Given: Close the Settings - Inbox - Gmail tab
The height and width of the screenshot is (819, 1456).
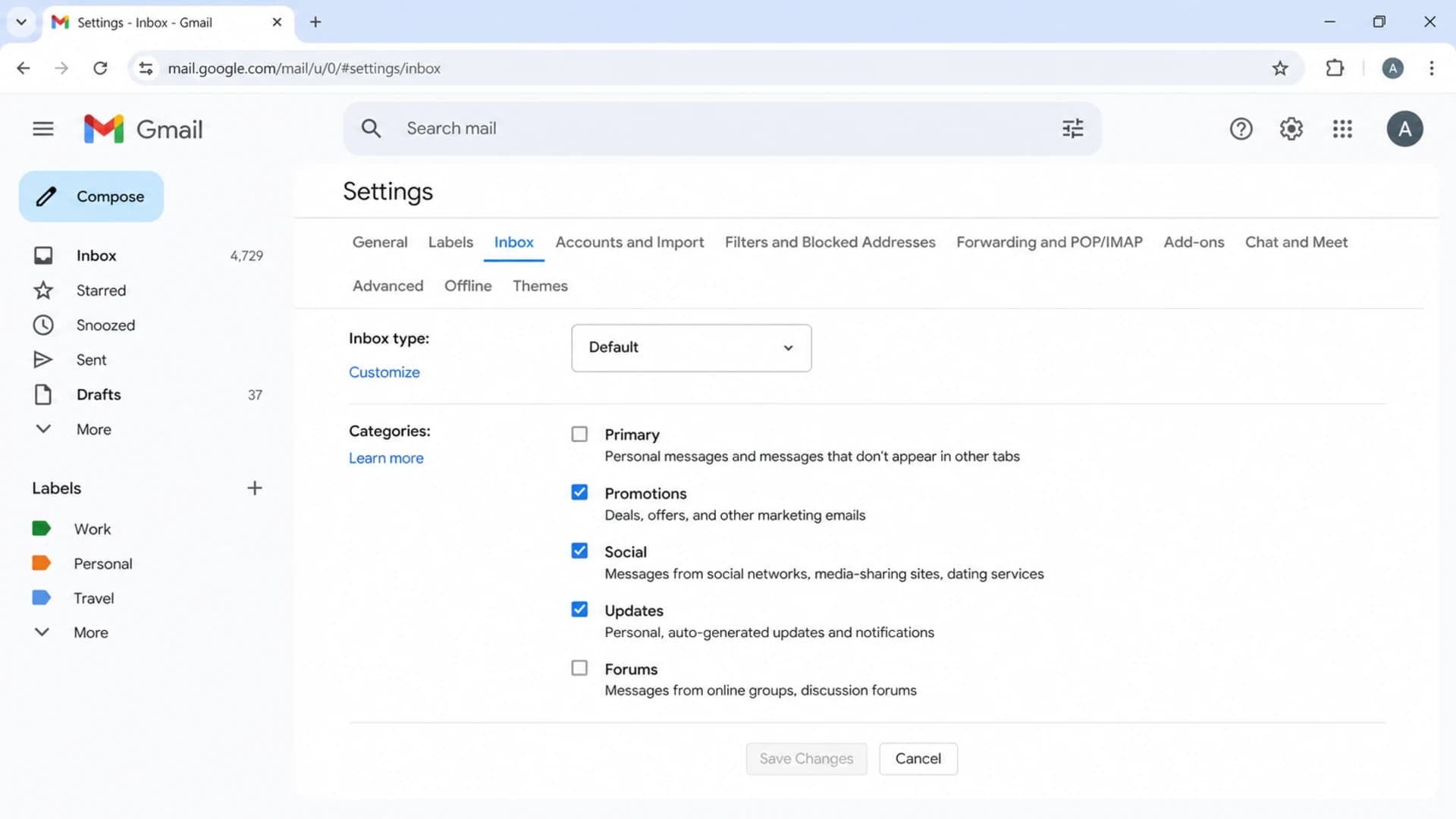Looking at the screenshot, I should [x=277, y=22].
